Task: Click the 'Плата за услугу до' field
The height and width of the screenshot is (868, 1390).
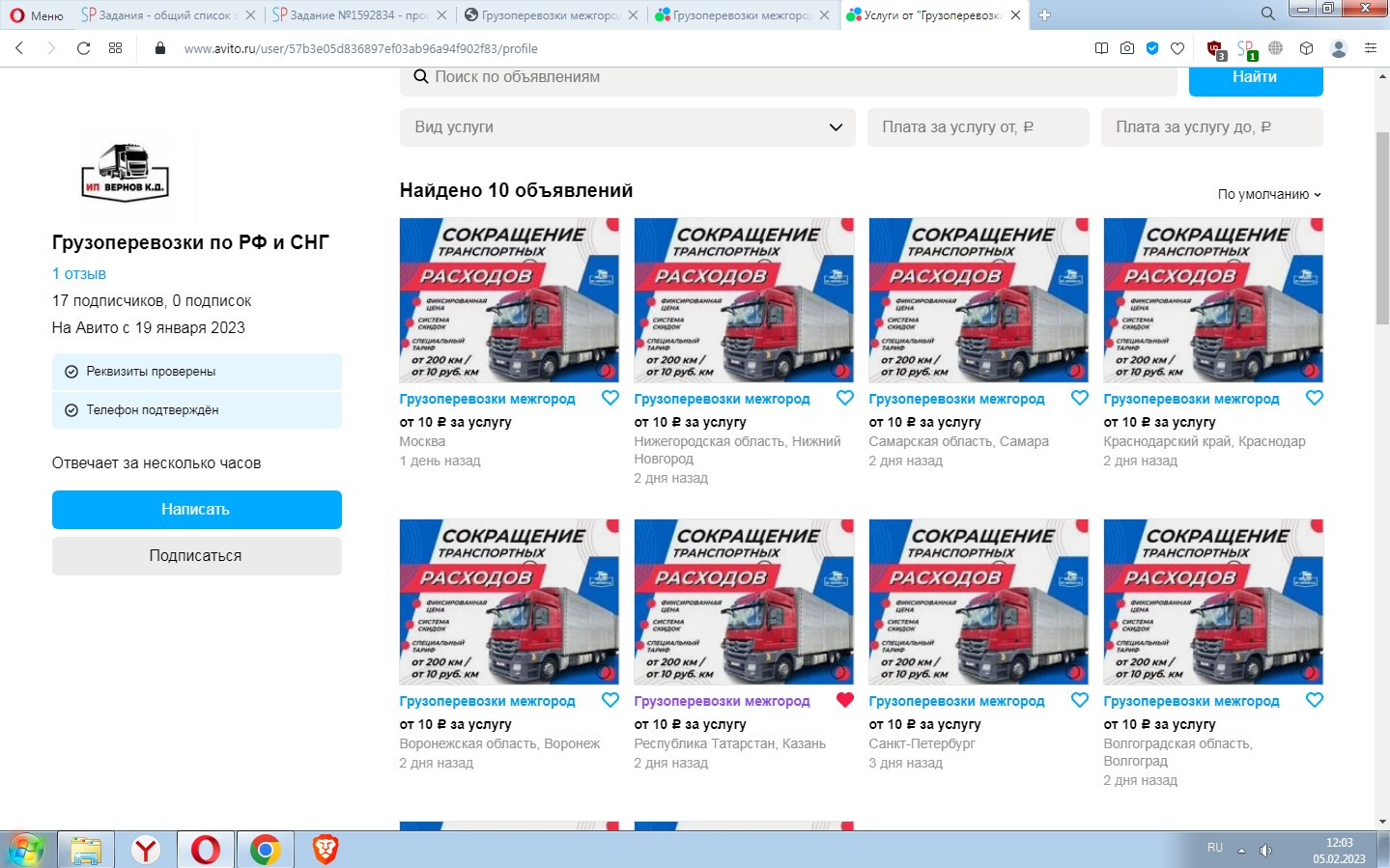Action: click(x=1212, y=127)
